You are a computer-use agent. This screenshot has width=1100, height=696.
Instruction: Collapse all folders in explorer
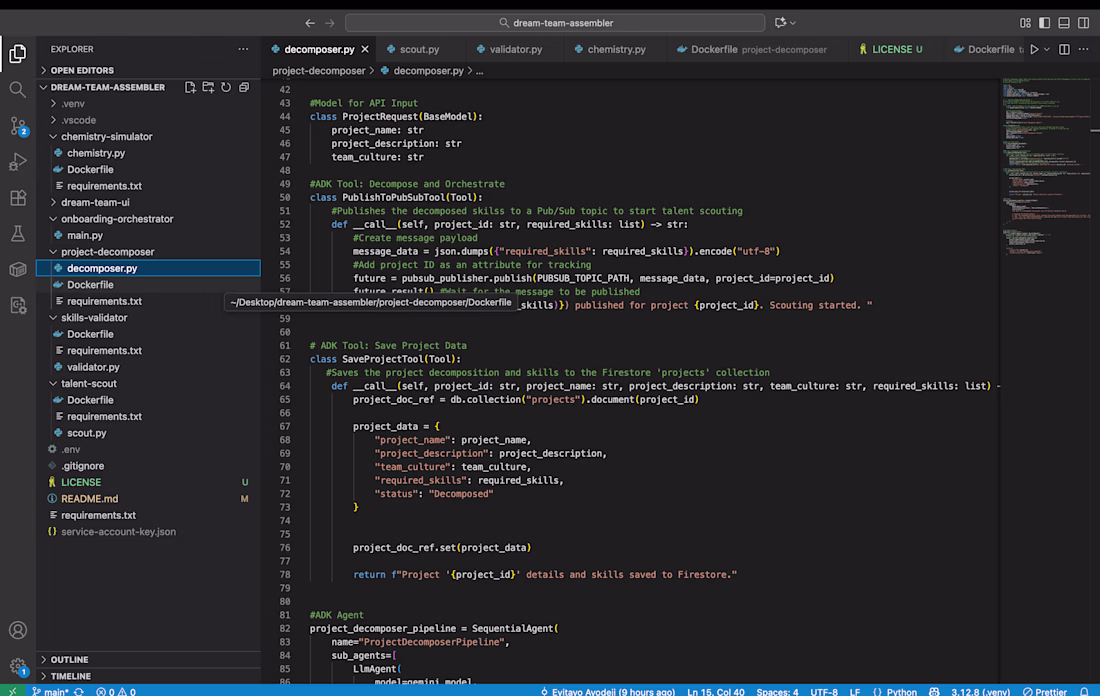(244, 87)
